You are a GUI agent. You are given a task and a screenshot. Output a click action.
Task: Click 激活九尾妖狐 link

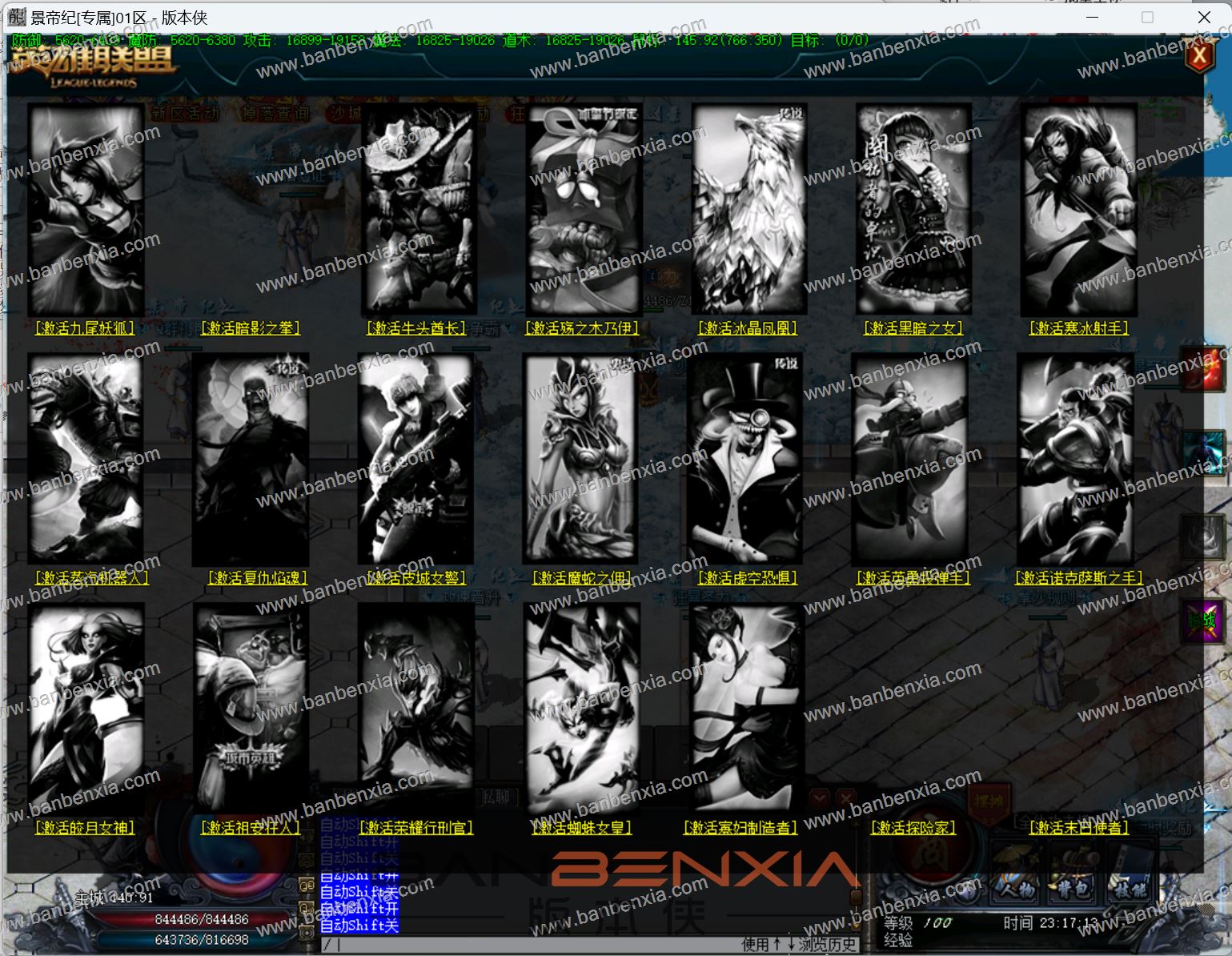point(85,328)
